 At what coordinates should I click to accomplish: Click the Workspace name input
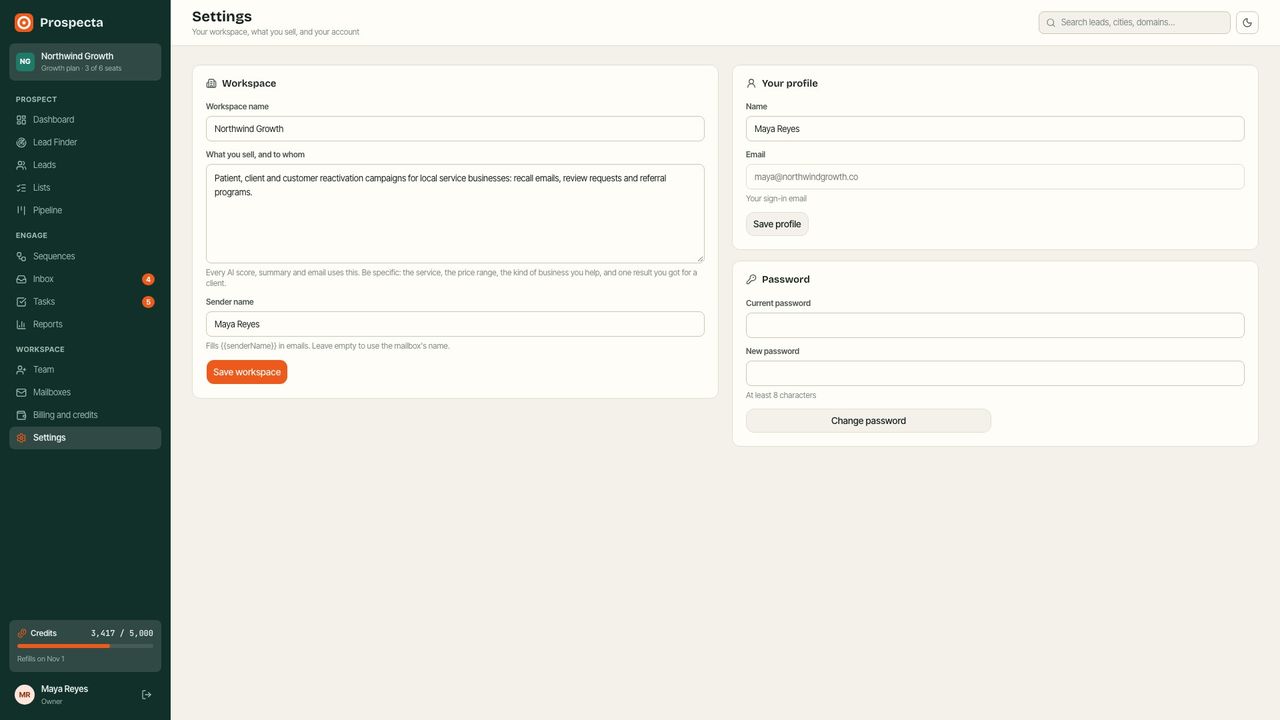tap(455, 129)
